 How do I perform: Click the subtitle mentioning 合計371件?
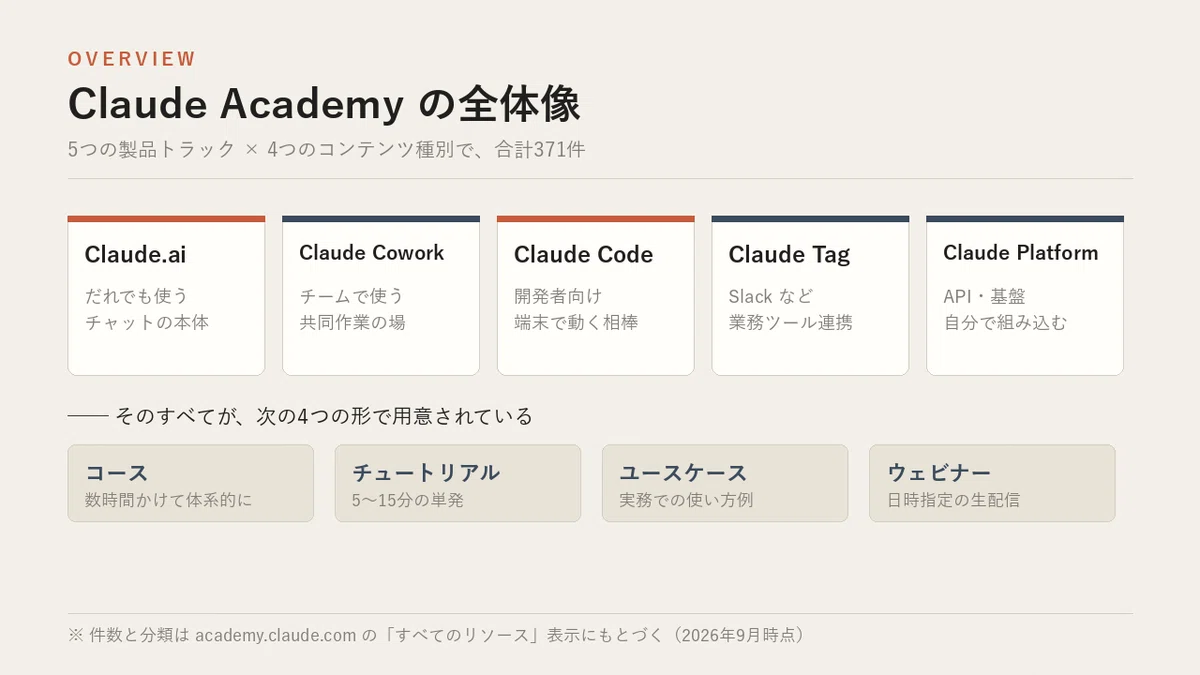tap(326, 150)
